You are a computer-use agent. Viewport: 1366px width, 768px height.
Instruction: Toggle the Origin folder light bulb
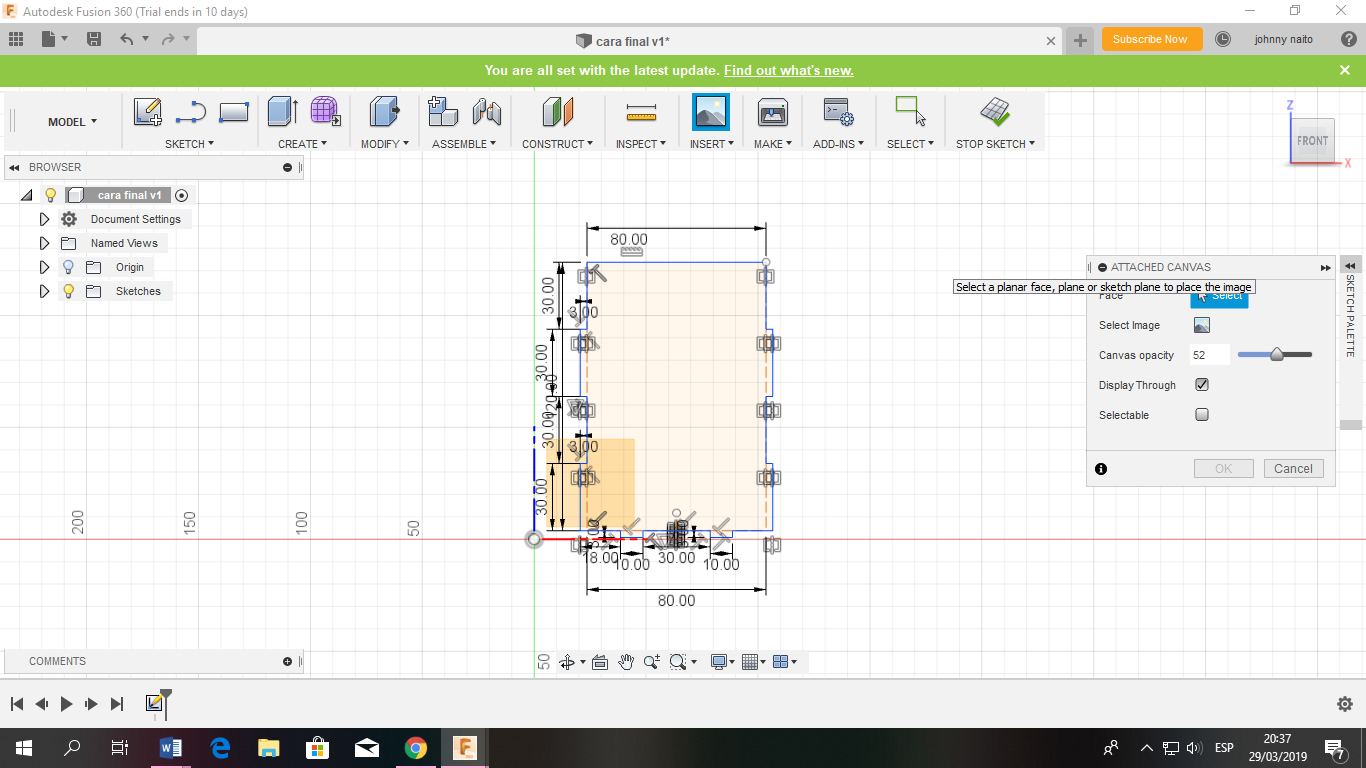click(x=68, y=267)
